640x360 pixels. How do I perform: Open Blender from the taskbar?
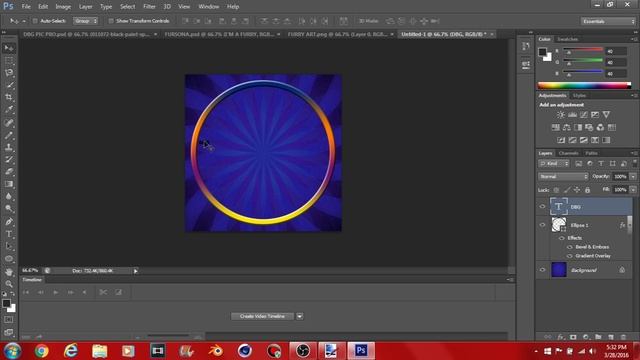point(216,351)
